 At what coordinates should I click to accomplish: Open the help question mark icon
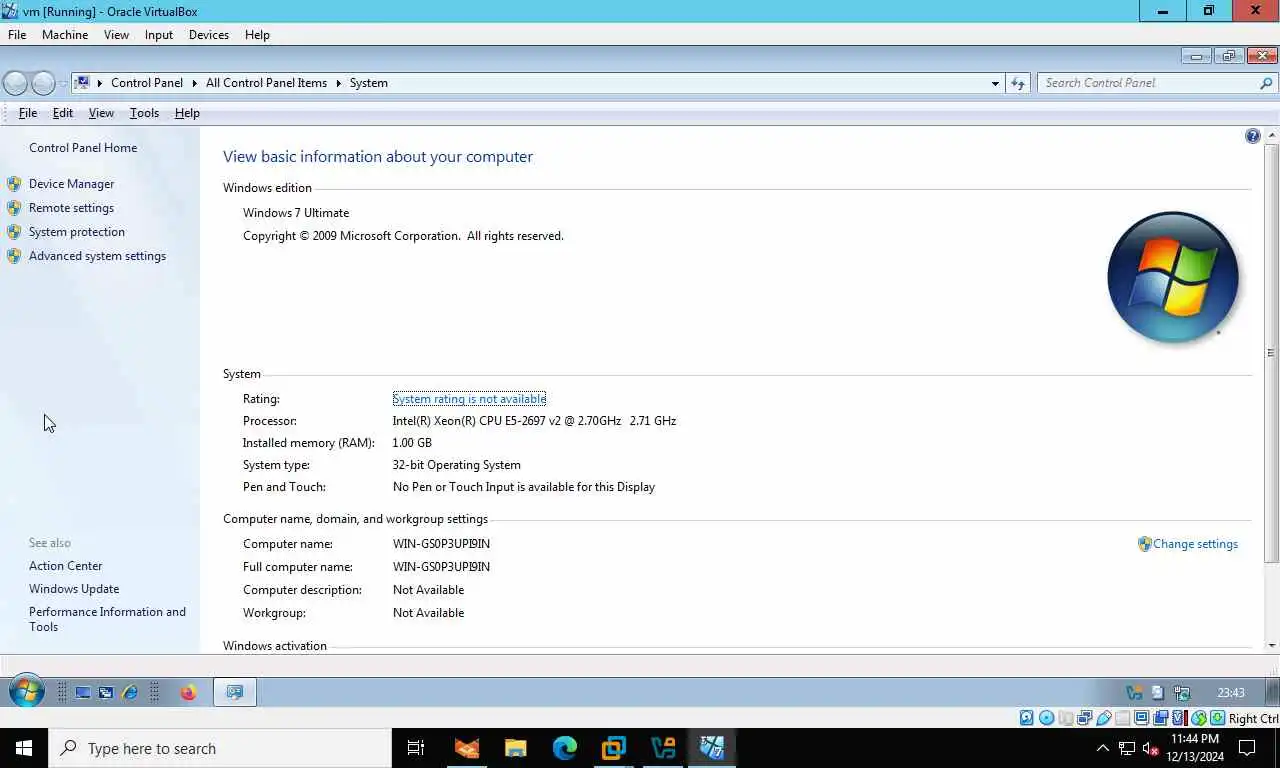pyautogui.click(x=1252, y=136)
